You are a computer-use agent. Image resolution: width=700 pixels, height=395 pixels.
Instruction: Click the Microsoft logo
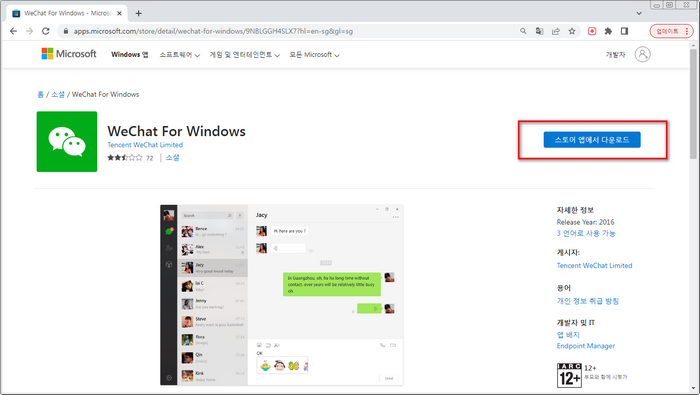click(69, 54)
